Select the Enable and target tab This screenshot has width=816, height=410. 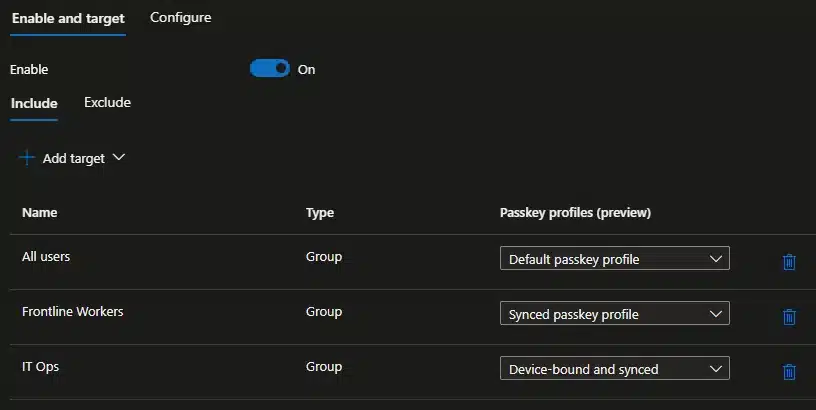(x=68, y=18)
